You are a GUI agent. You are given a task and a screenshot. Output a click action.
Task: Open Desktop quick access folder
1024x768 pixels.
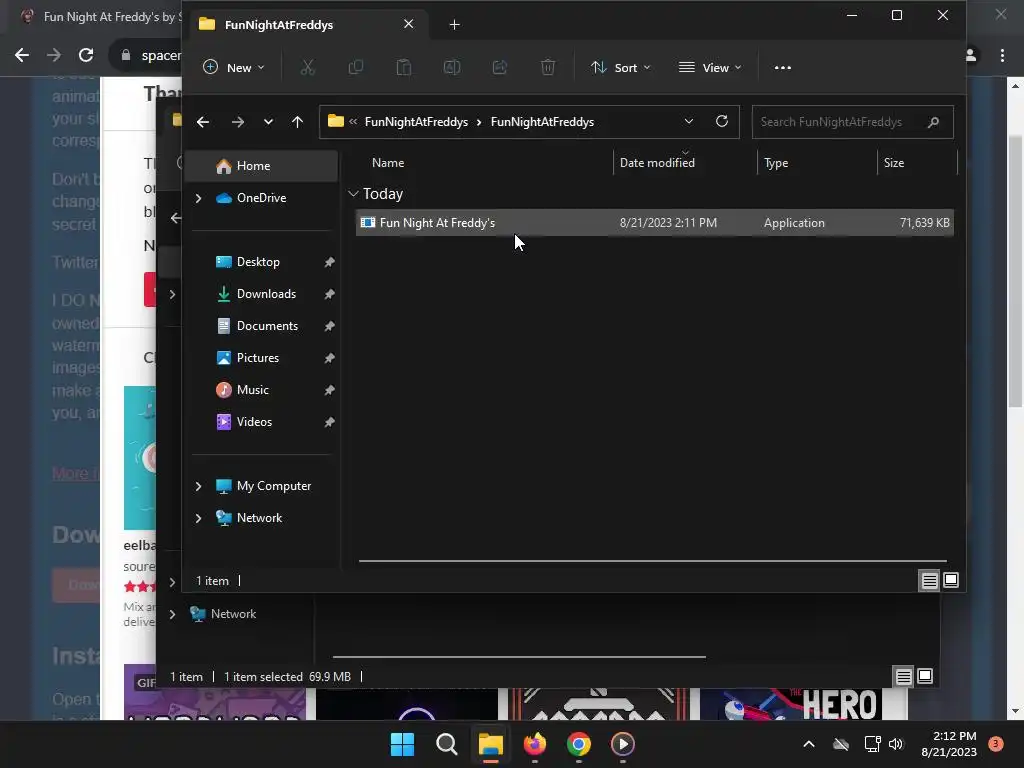pos(258,262)
